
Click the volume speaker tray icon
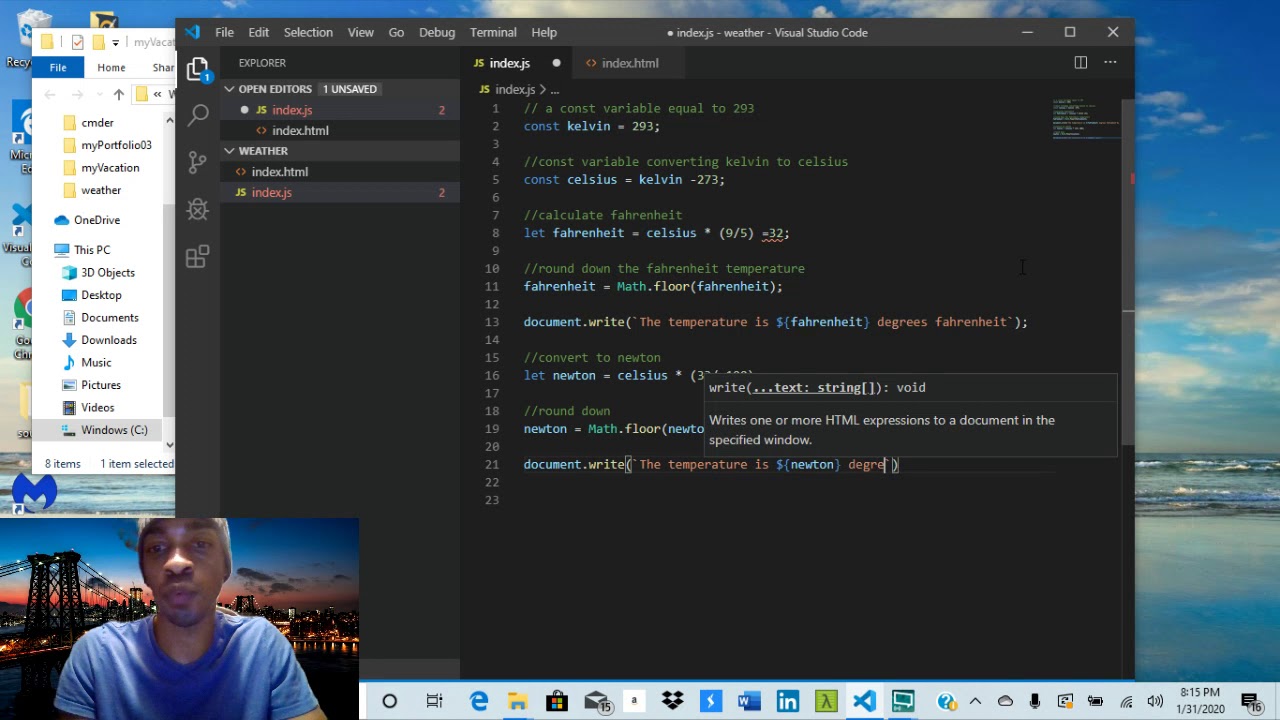pos(1155,701)
